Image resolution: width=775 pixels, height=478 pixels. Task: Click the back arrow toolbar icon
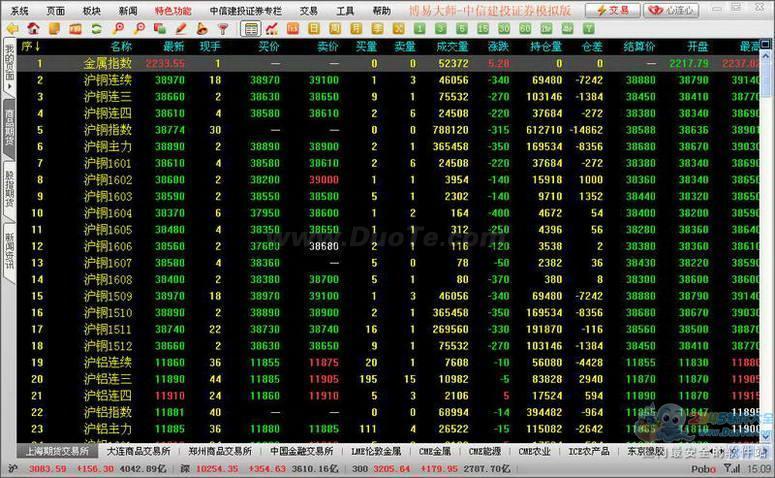click(11, 28)
